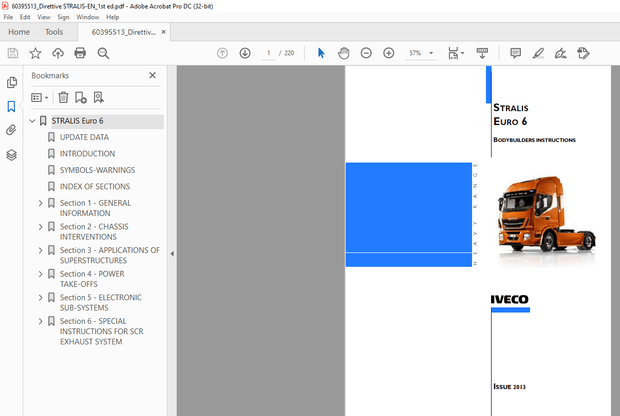
Task: Open the Attachments paperclip panel
Action: pyautogui.click(x=11, y=130)
